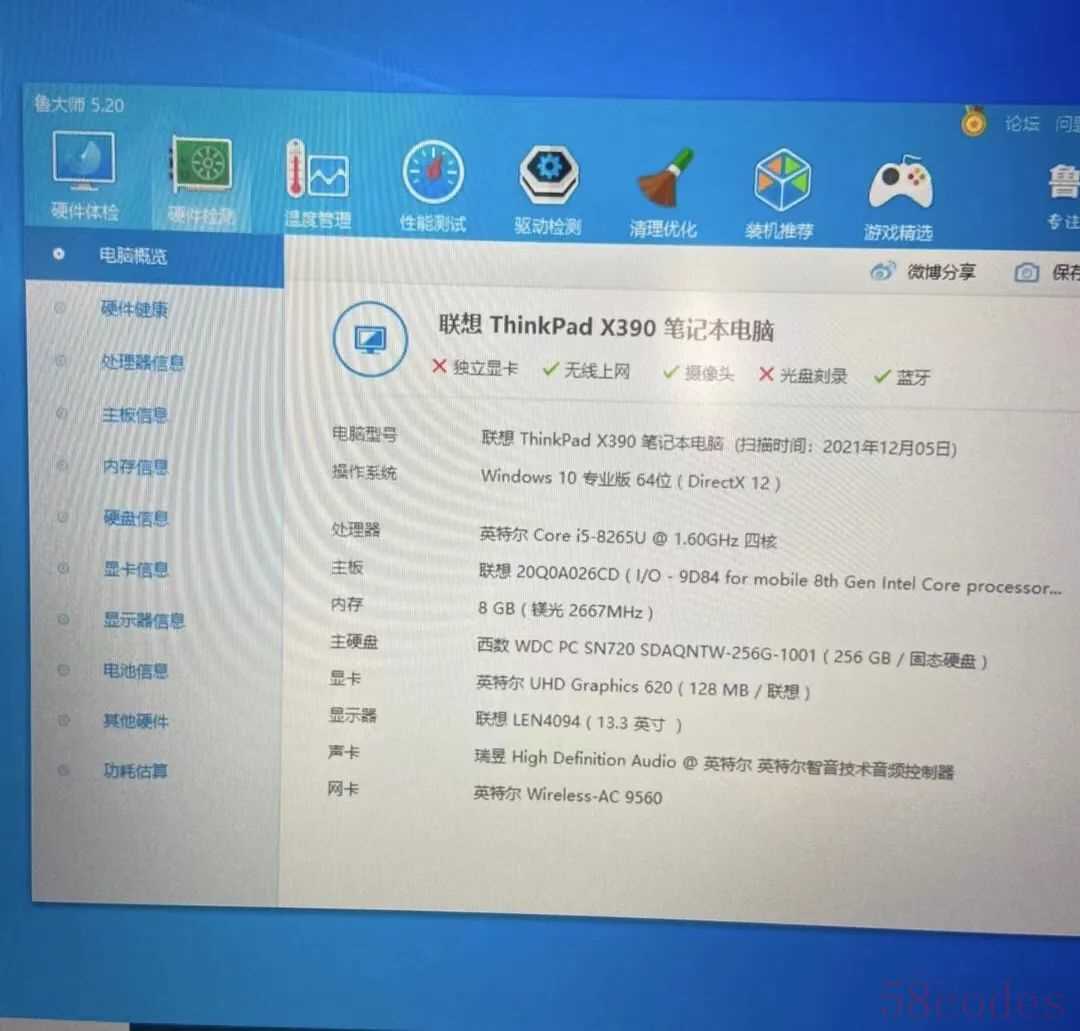Select 电脑概览 in the sidebar
Viewport: 1080px width, 1031px height.
tap(133, 256)
